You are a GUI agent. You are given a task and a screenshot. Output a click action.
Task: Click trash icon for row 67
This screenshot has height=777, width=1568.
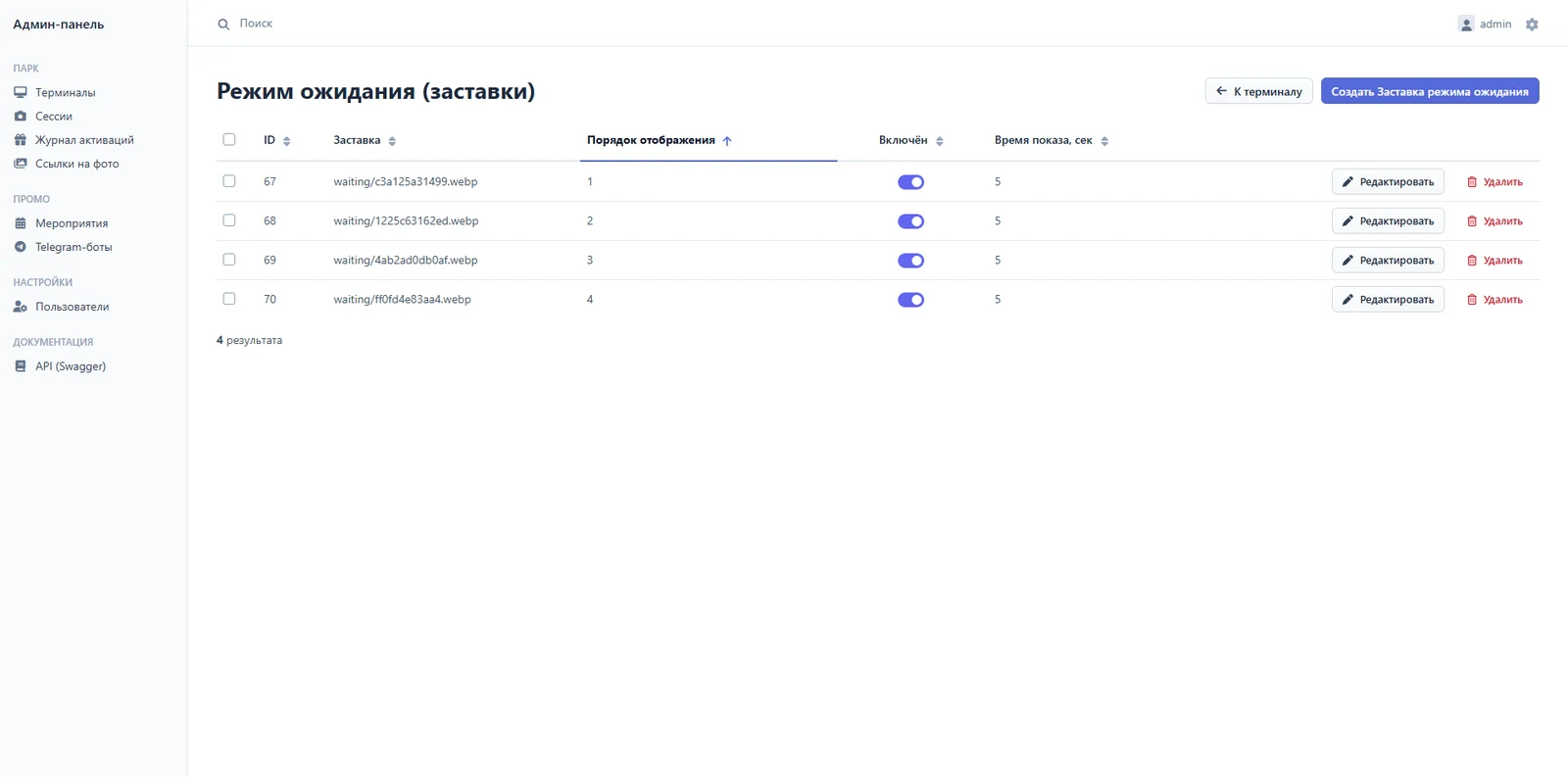coord(1472,182)
